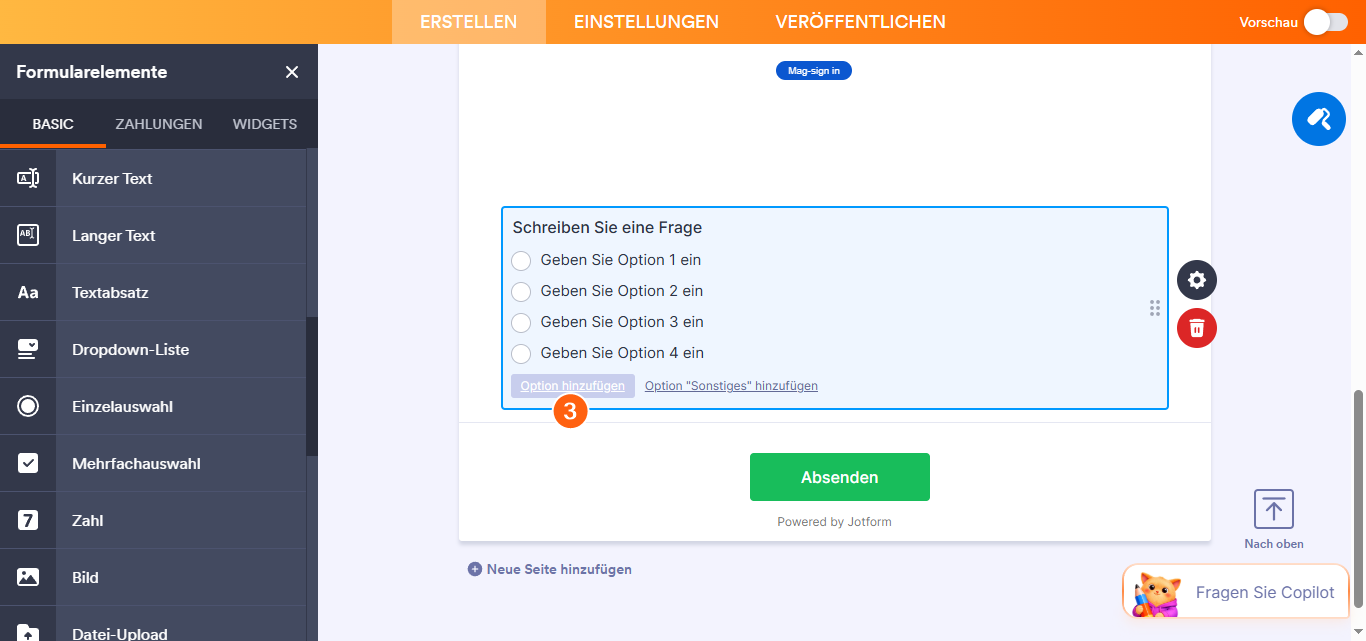
Task: Open the Form Designer paint roller icon
Action: [x=1318, y=118]
